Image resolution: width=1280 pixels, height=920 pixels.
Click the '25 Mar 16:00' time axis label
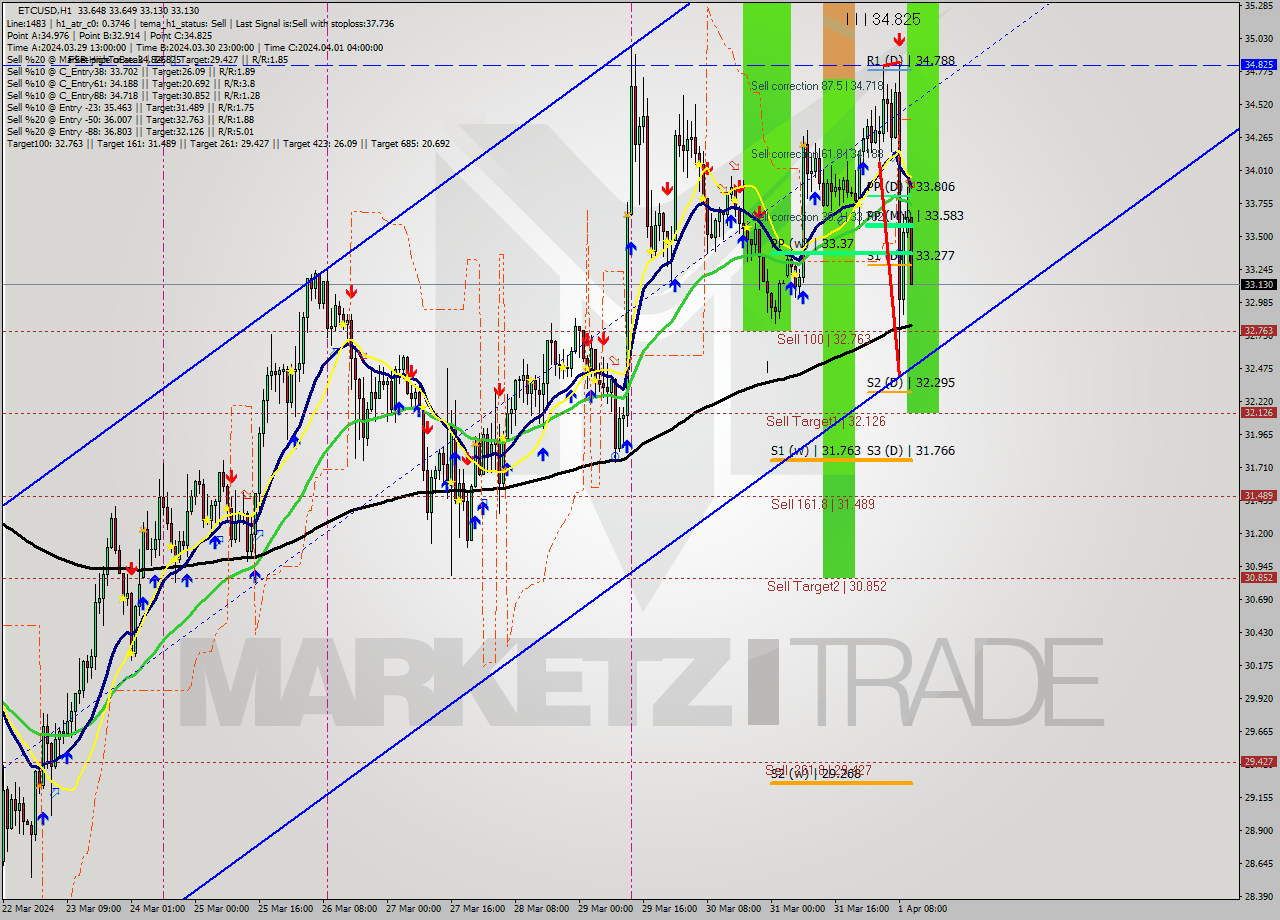285,909
